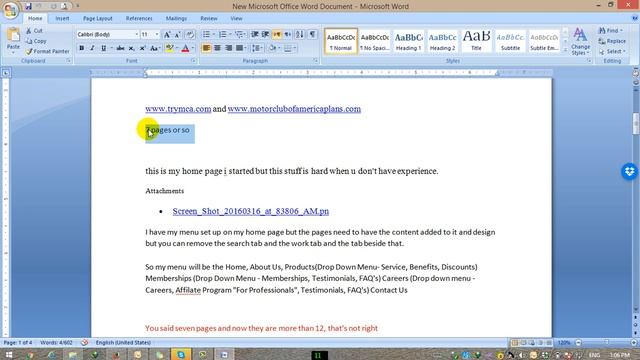Open www.trymca.com hyperlink
The image size is (640, 360).
(178, 109)
